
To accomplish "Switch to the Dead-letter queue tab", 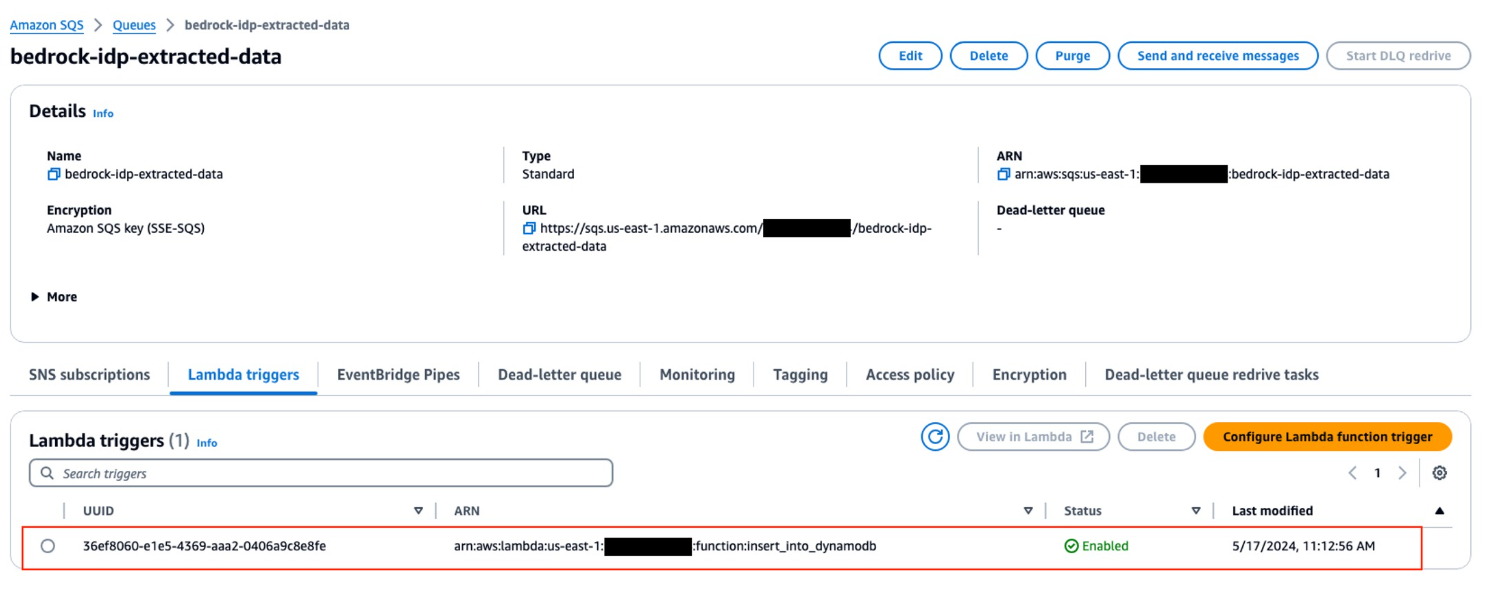I will coord(559,375).
